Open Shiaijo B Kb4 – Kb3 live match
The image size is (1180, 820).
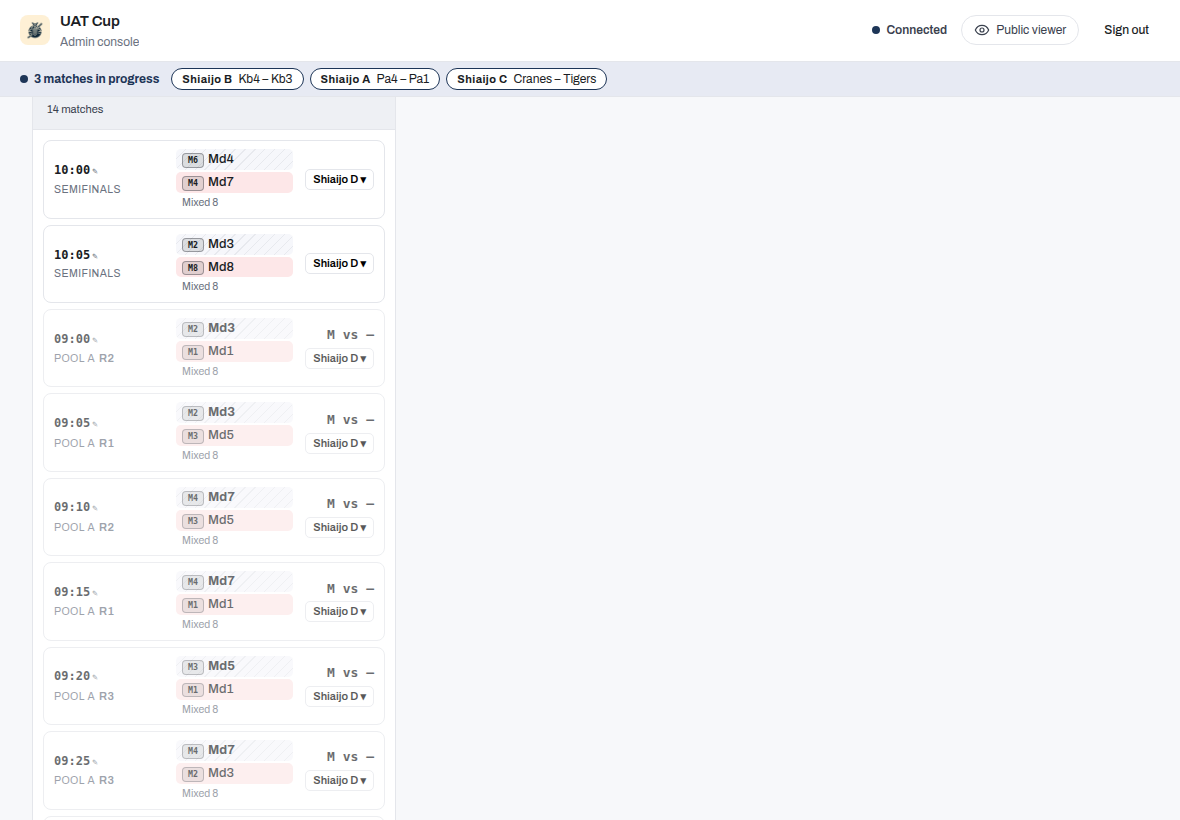237,79
